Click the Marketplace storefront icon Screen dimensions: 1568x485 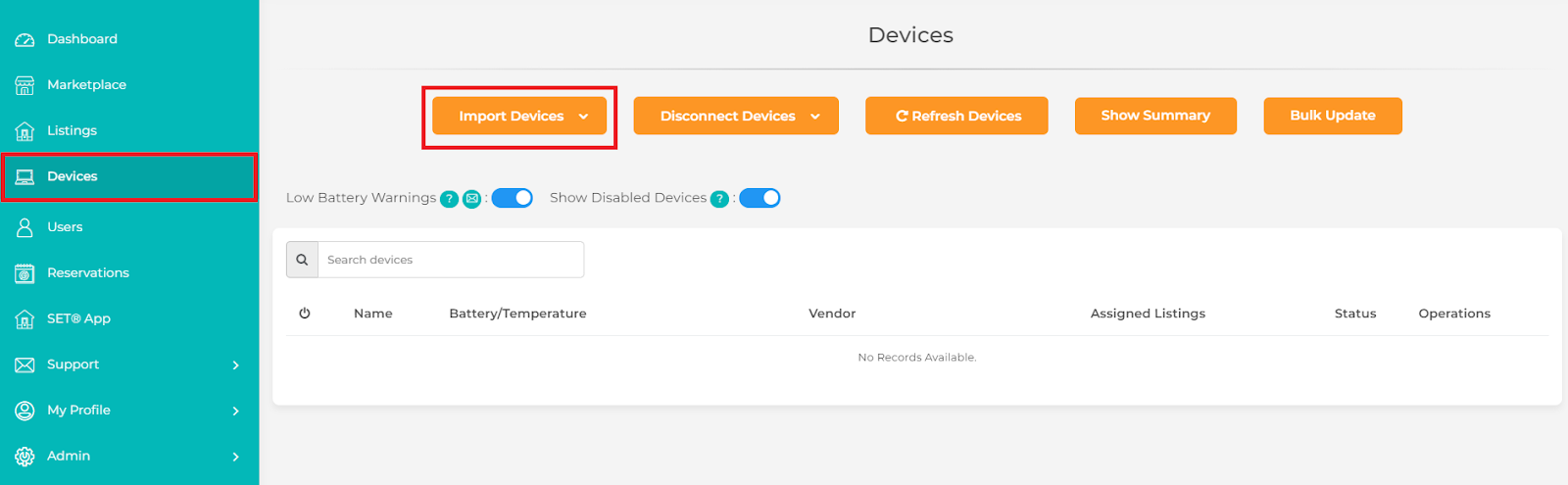24,85
